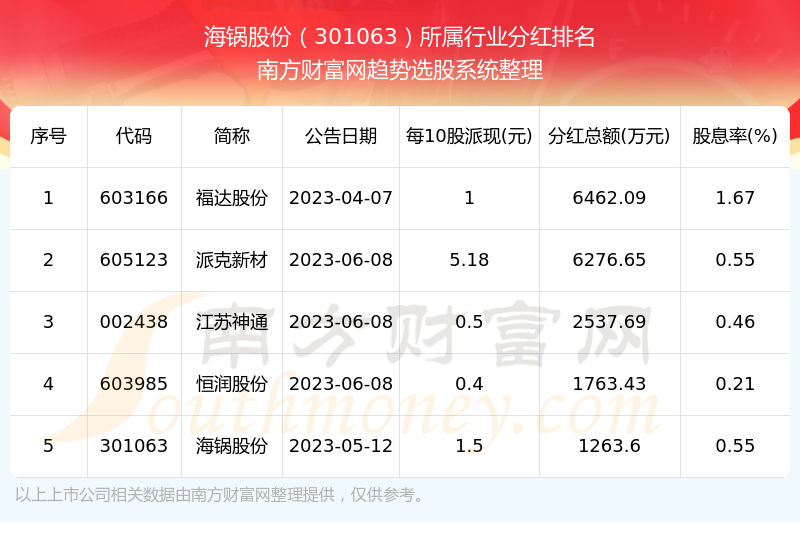800x544 pixels.
Task: Click the 代码 column header
Action: [x=134, y=136]
